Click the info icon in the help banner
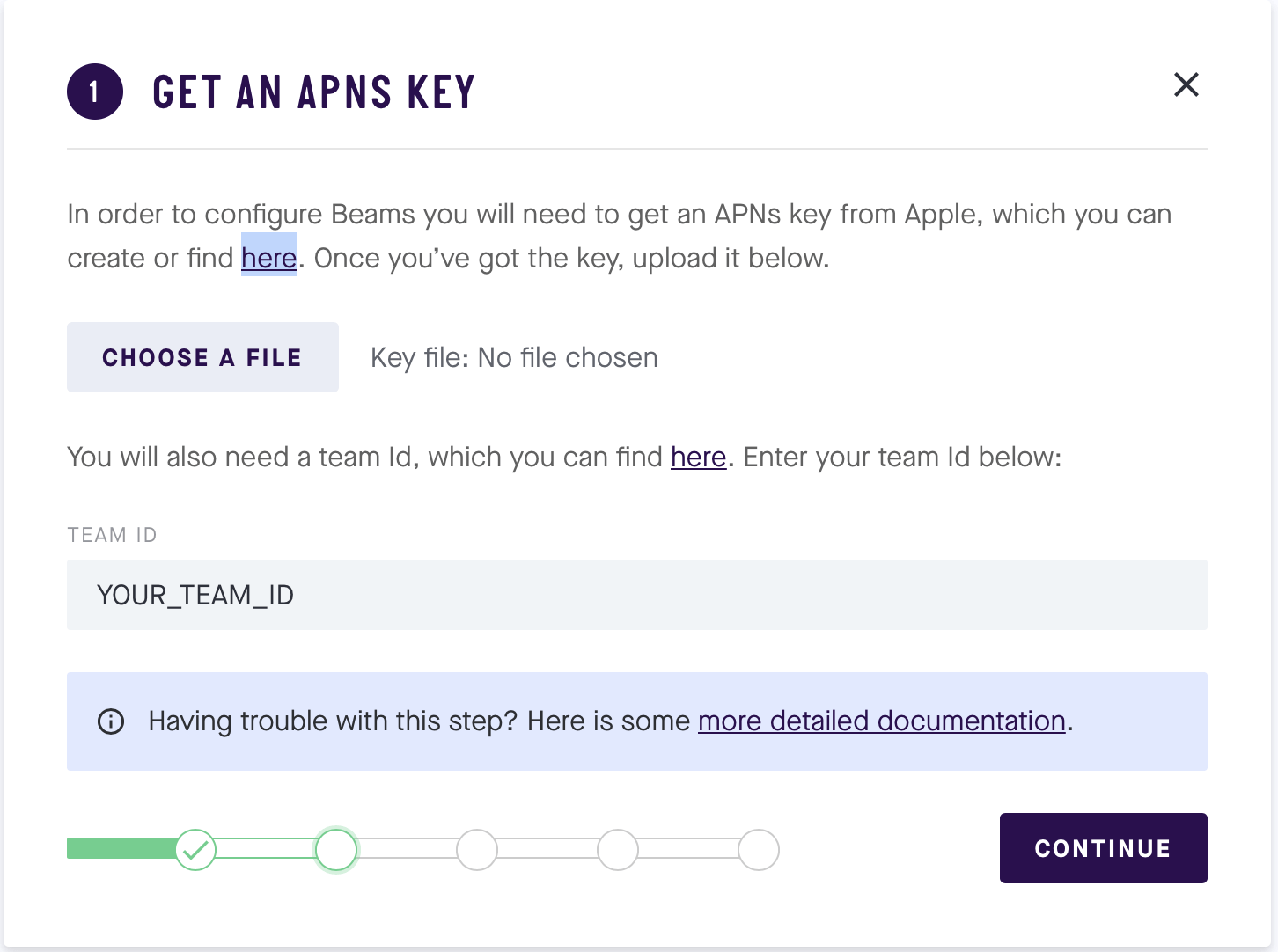Image resolution: width=1278 pixels, height=952 pixels. pos(111,721)
